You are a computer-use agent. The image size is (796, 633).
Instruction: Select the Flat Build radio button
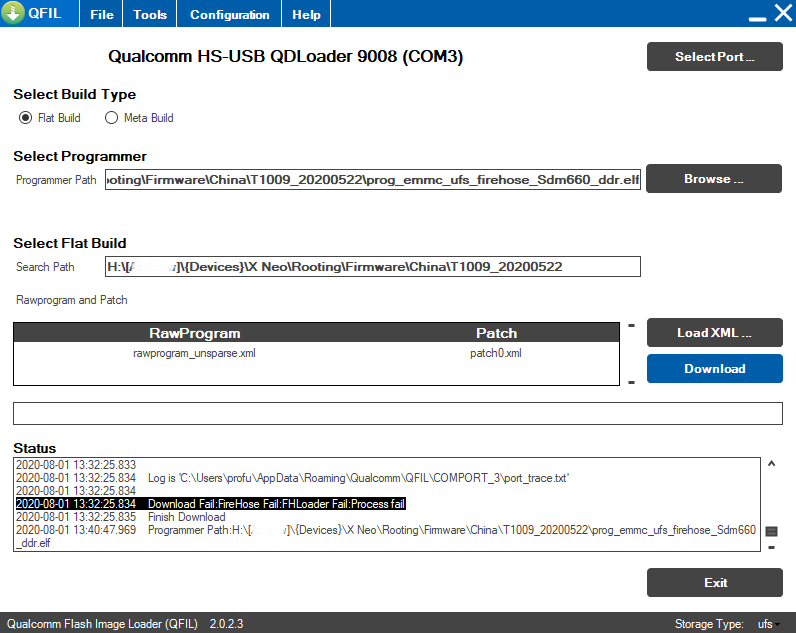click(x=26, y=118)
